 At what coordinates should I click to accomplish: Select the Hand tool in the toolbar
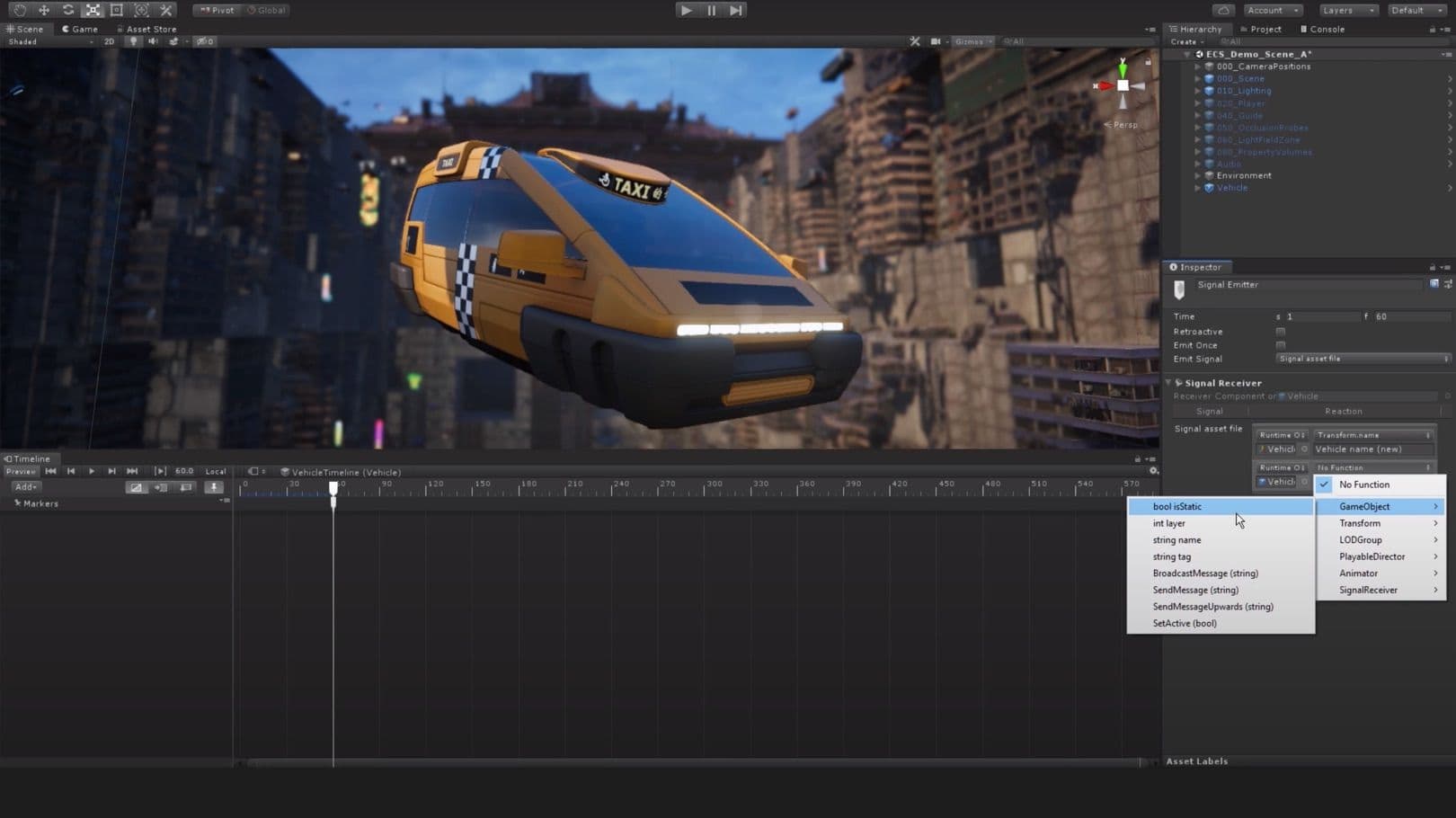point(19,10)
